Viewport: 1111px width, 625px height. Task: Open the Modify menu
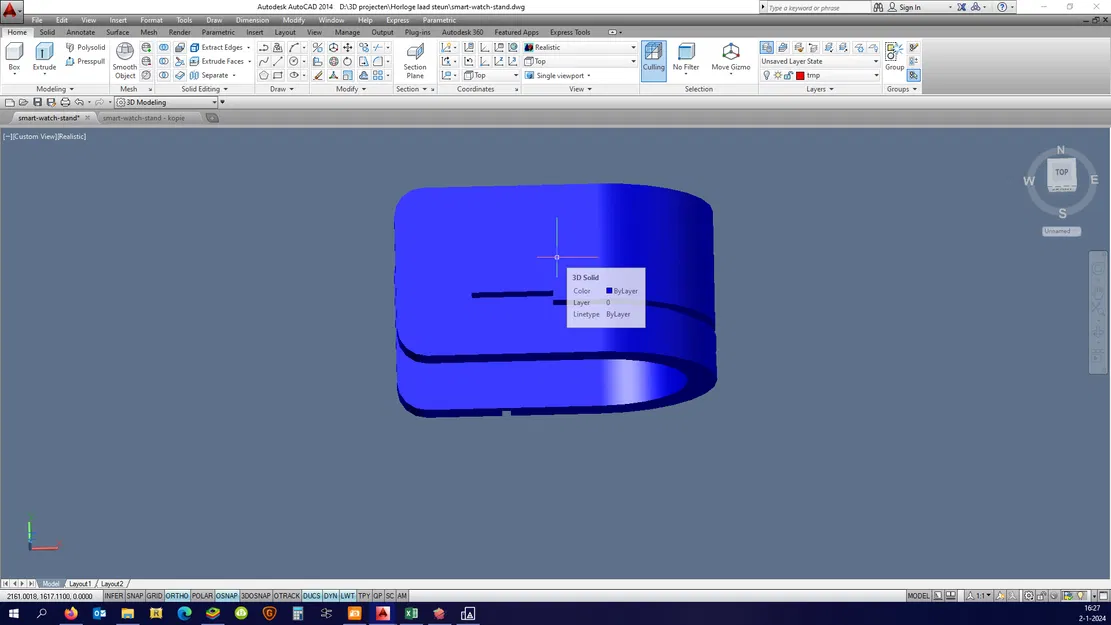(293, 20)
